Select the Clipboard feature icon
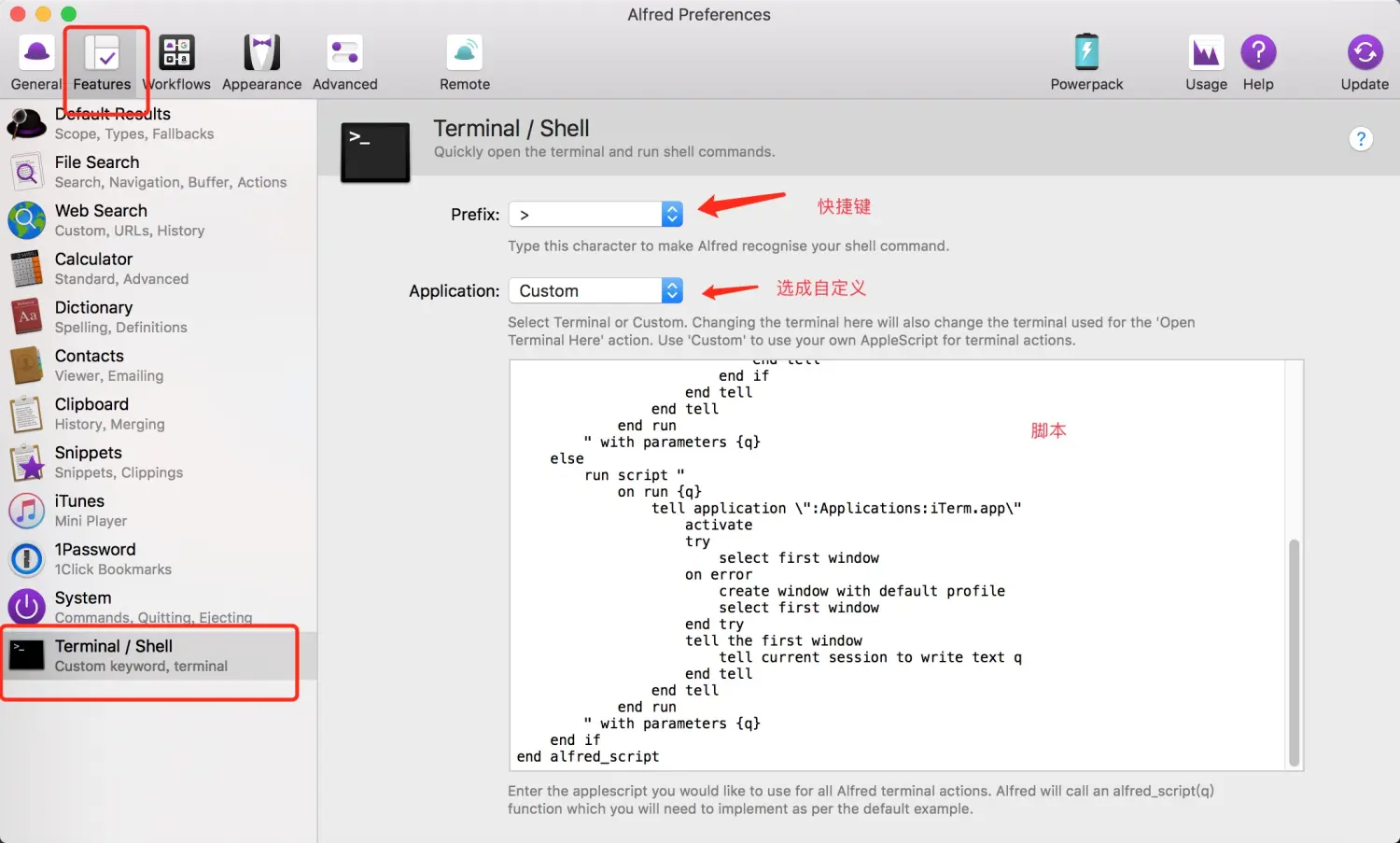Image resolution: width=1400 pixels, height=843 pixels. pyautogui.click(x=26, y=414)
